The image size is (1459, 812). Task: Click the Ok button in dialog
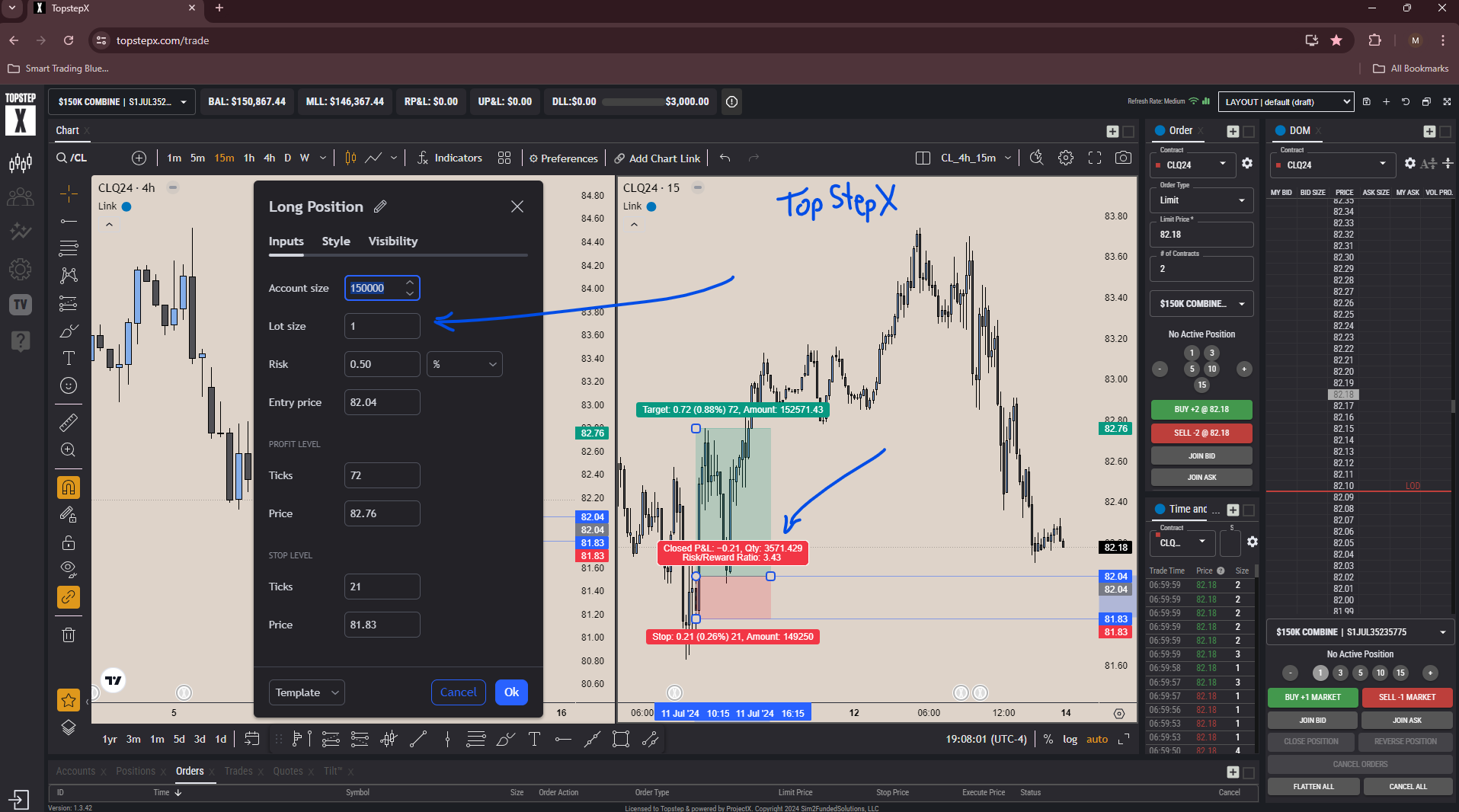tap(511, 692)
